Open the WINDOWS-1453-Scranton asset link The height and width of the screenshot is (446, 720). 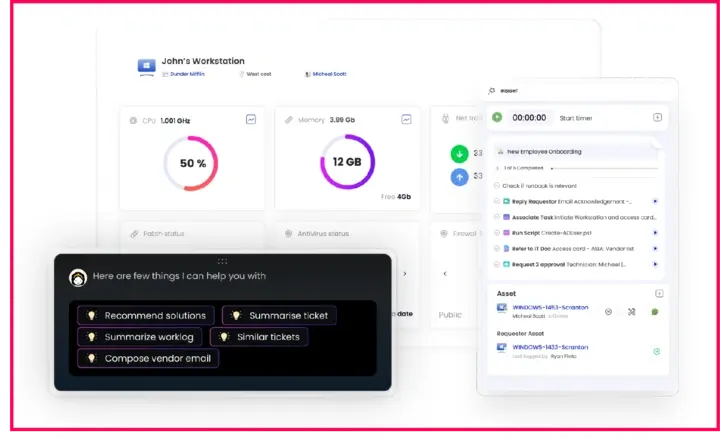click(550, 307)
